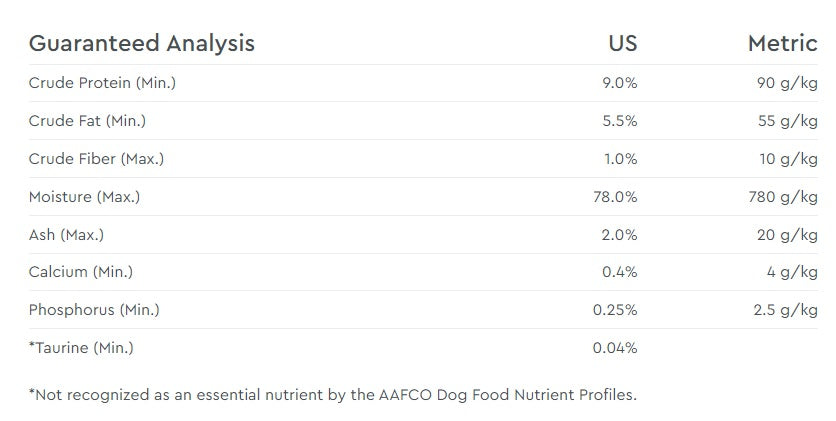The image size is (836, 421).
Task: Select the Moisture (Max.) row label
Action: (x=84, y=197)
